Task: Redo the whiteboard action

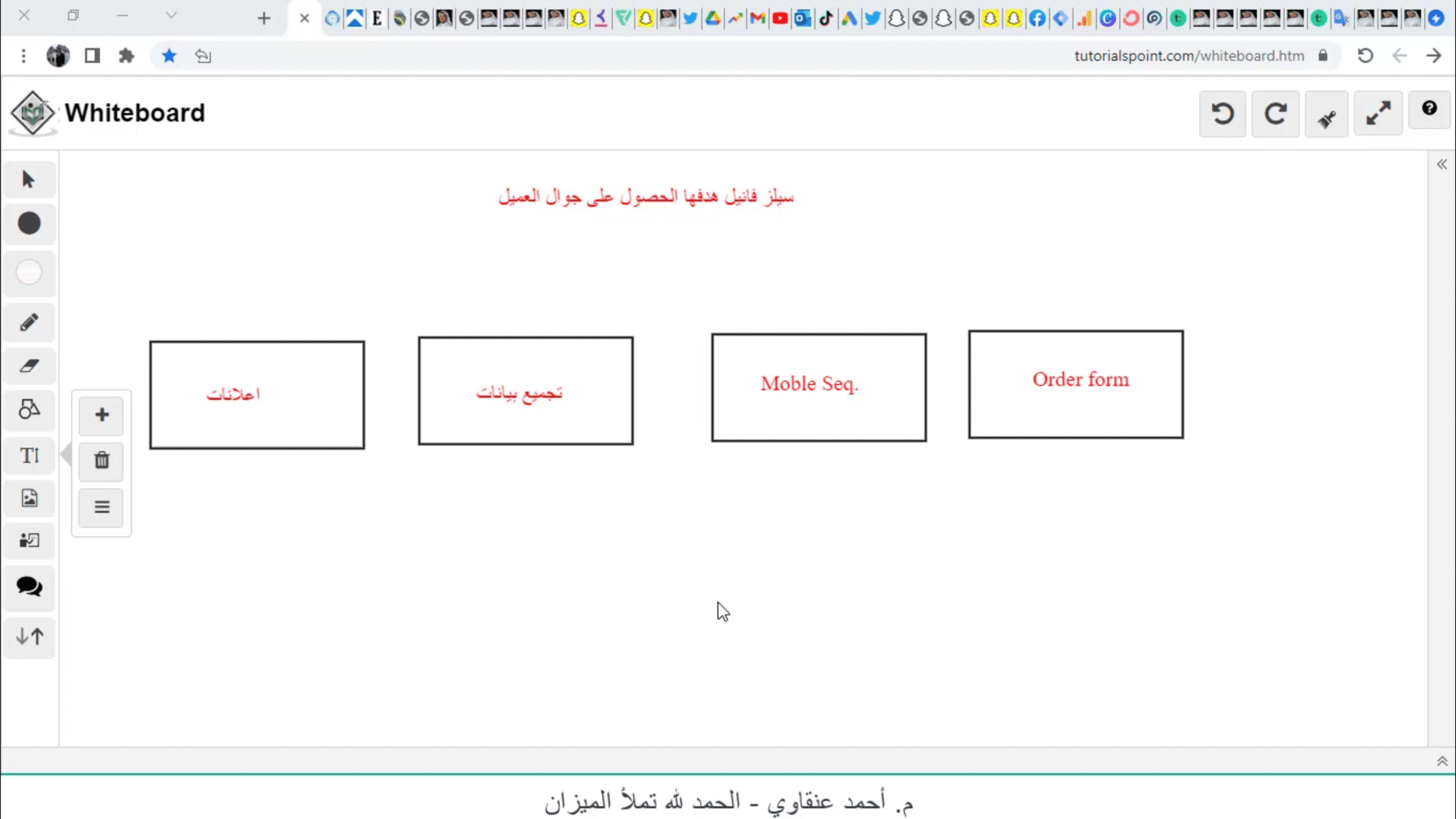Action: click(1275, 114)
